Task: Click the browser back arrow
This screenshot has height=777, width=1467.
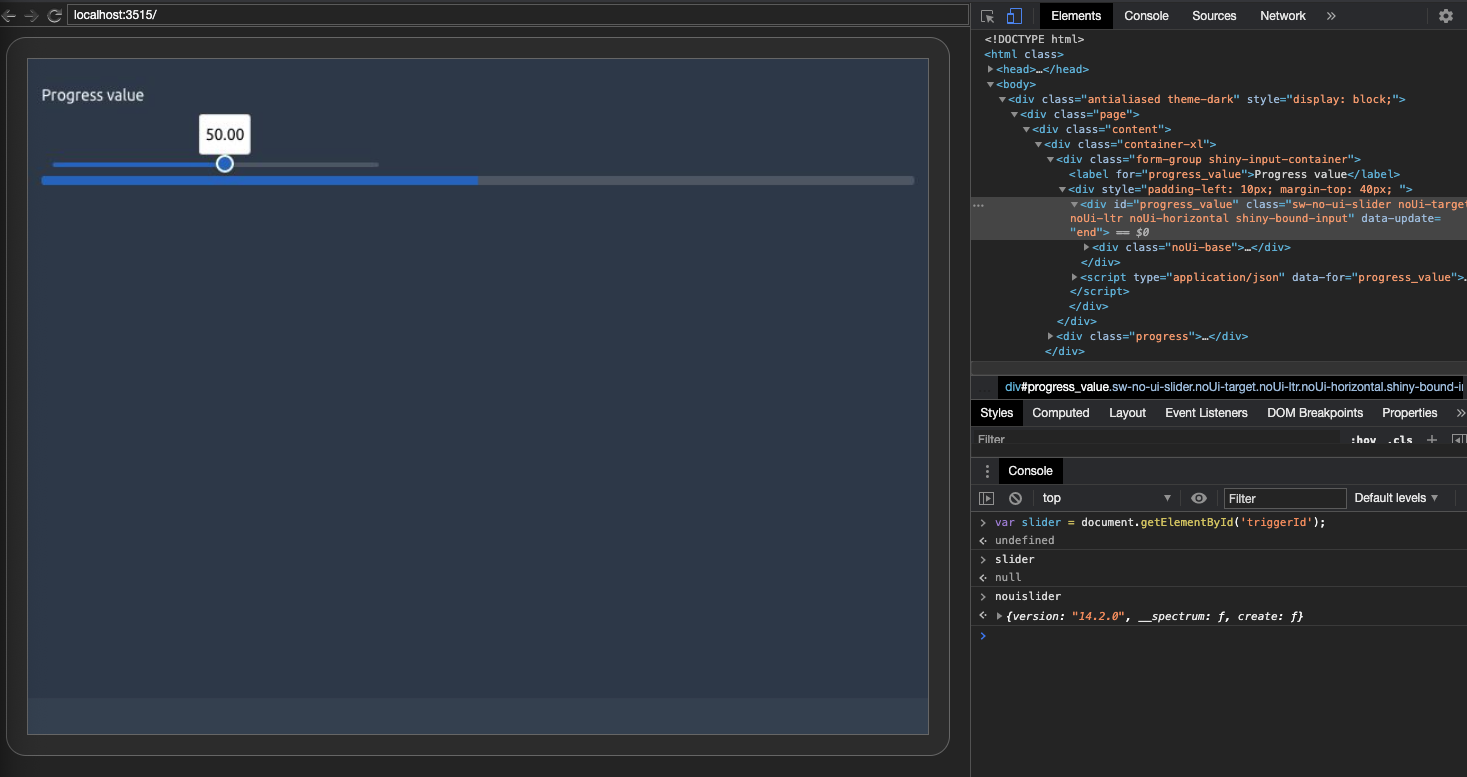Action: pyautogui.click(x=8, y=16)
